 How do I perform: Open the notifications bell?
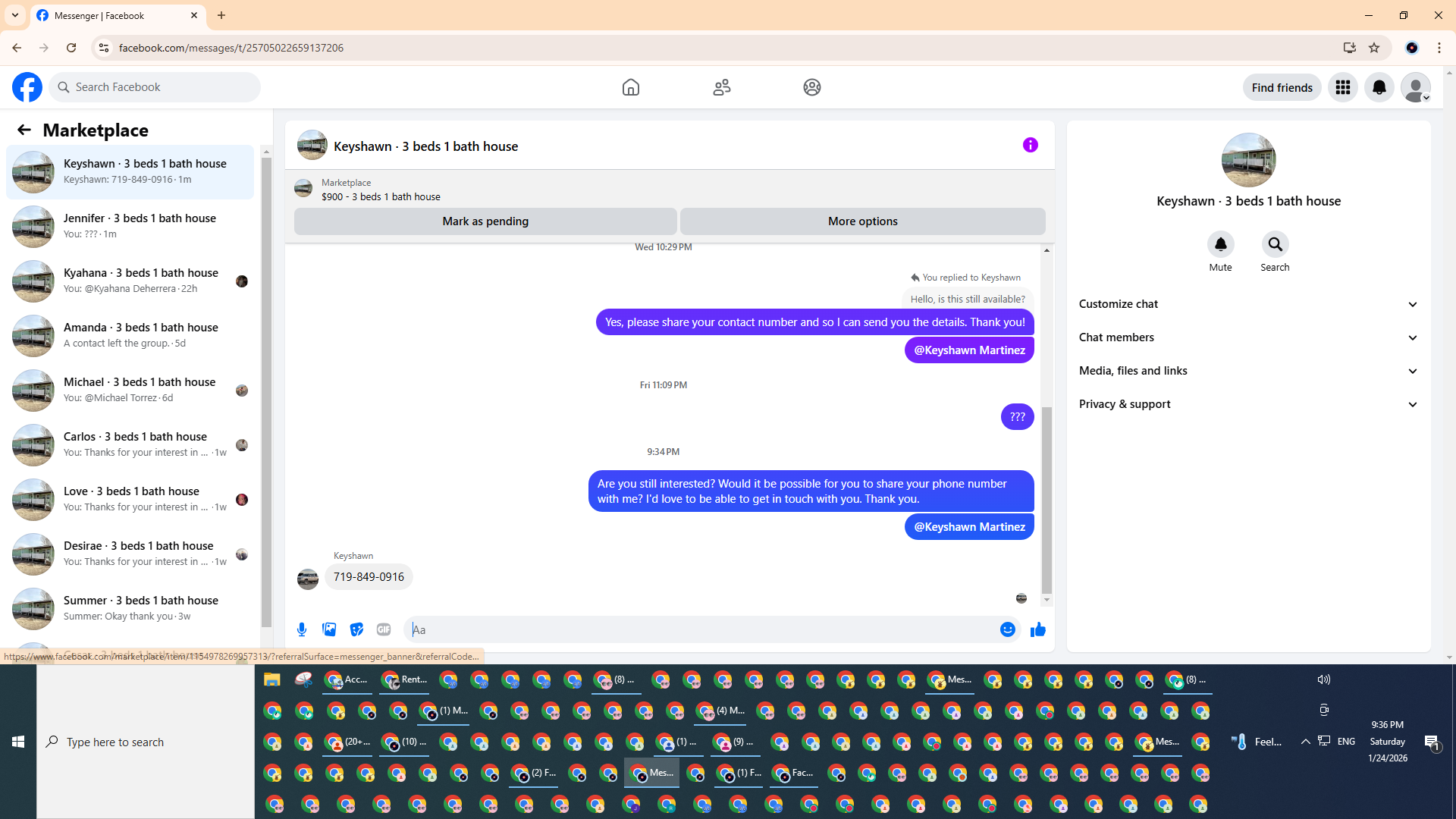coord(1379,87)
